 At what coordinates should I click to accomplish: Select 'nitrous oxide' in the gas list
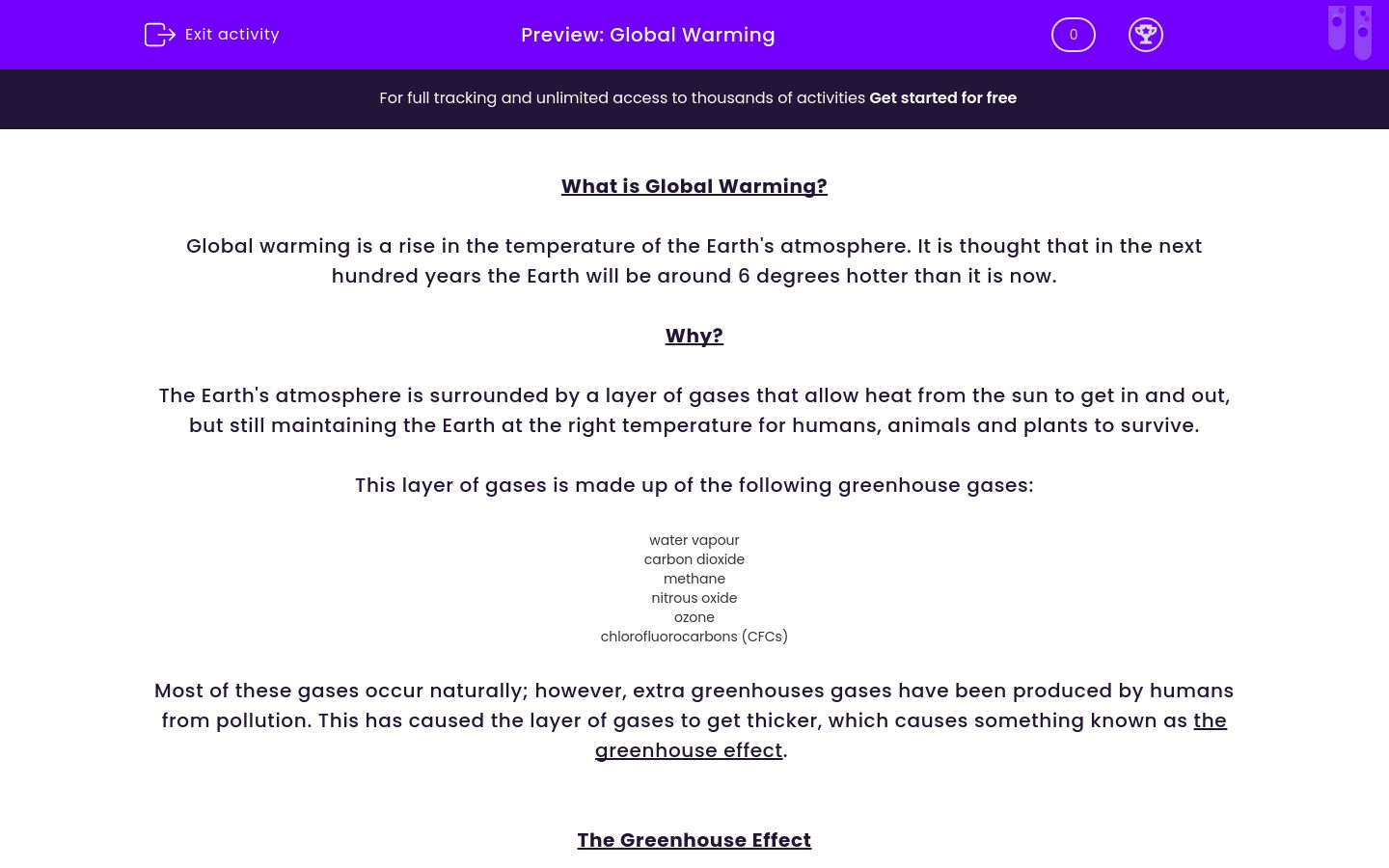click(x=694, y=598)
